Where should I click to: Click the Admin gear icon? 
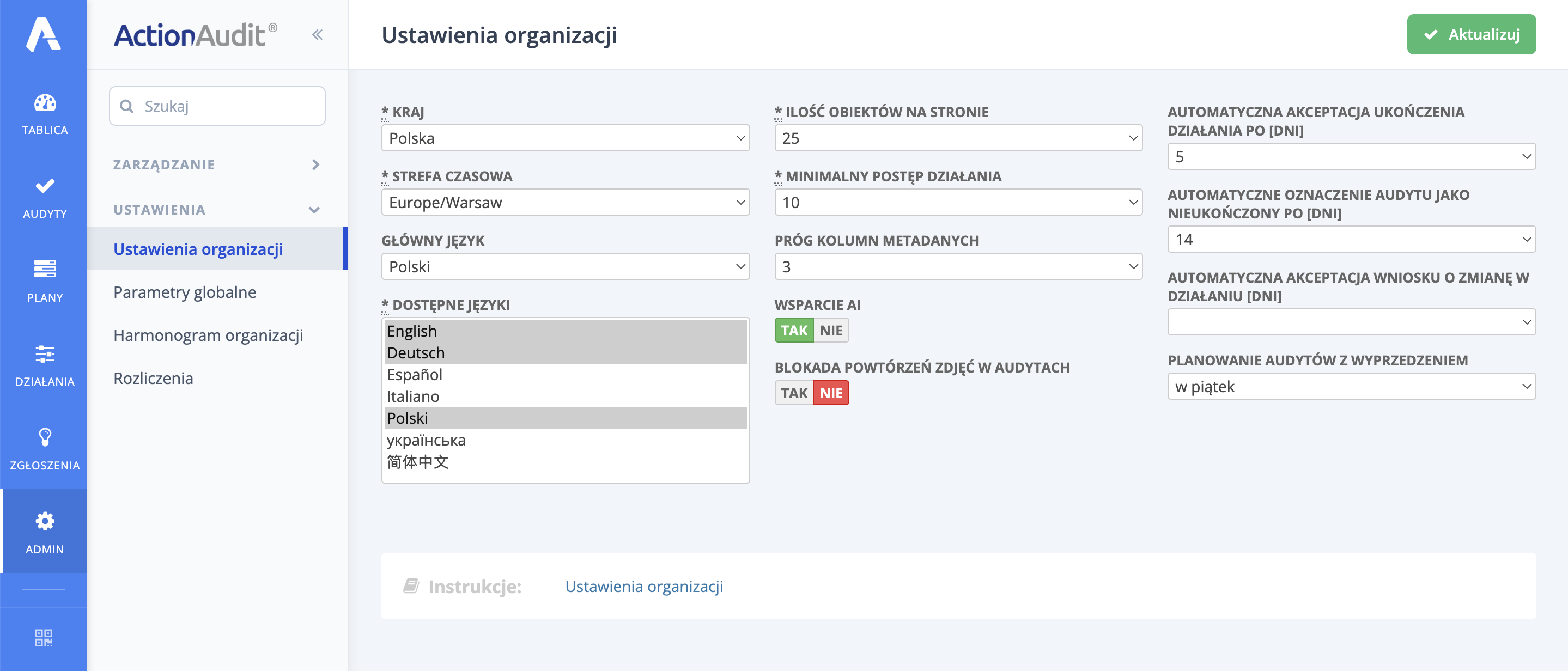pos(45,521)
